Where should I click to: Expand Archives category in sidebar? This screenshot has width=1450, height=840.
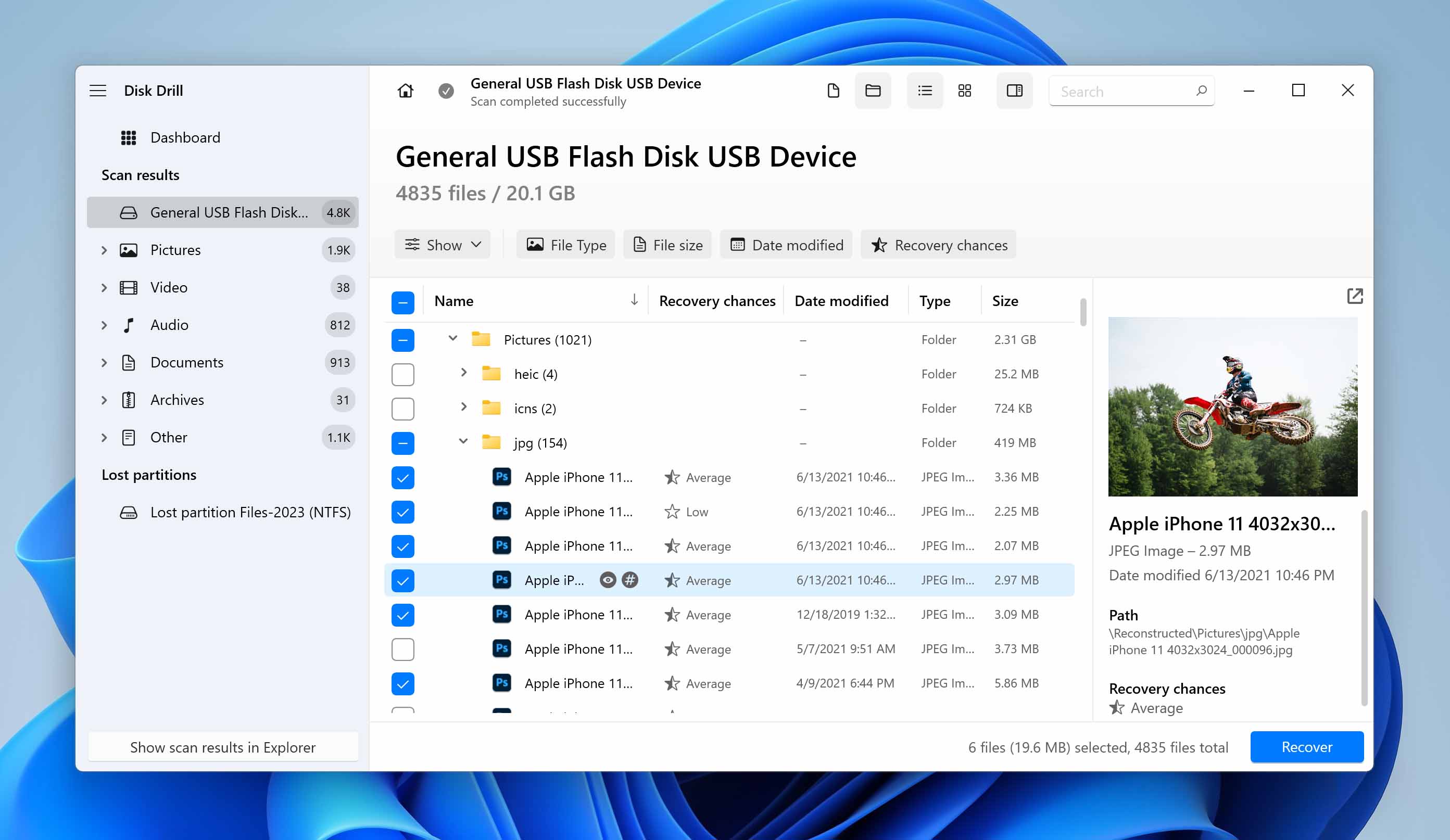(104, 400)
